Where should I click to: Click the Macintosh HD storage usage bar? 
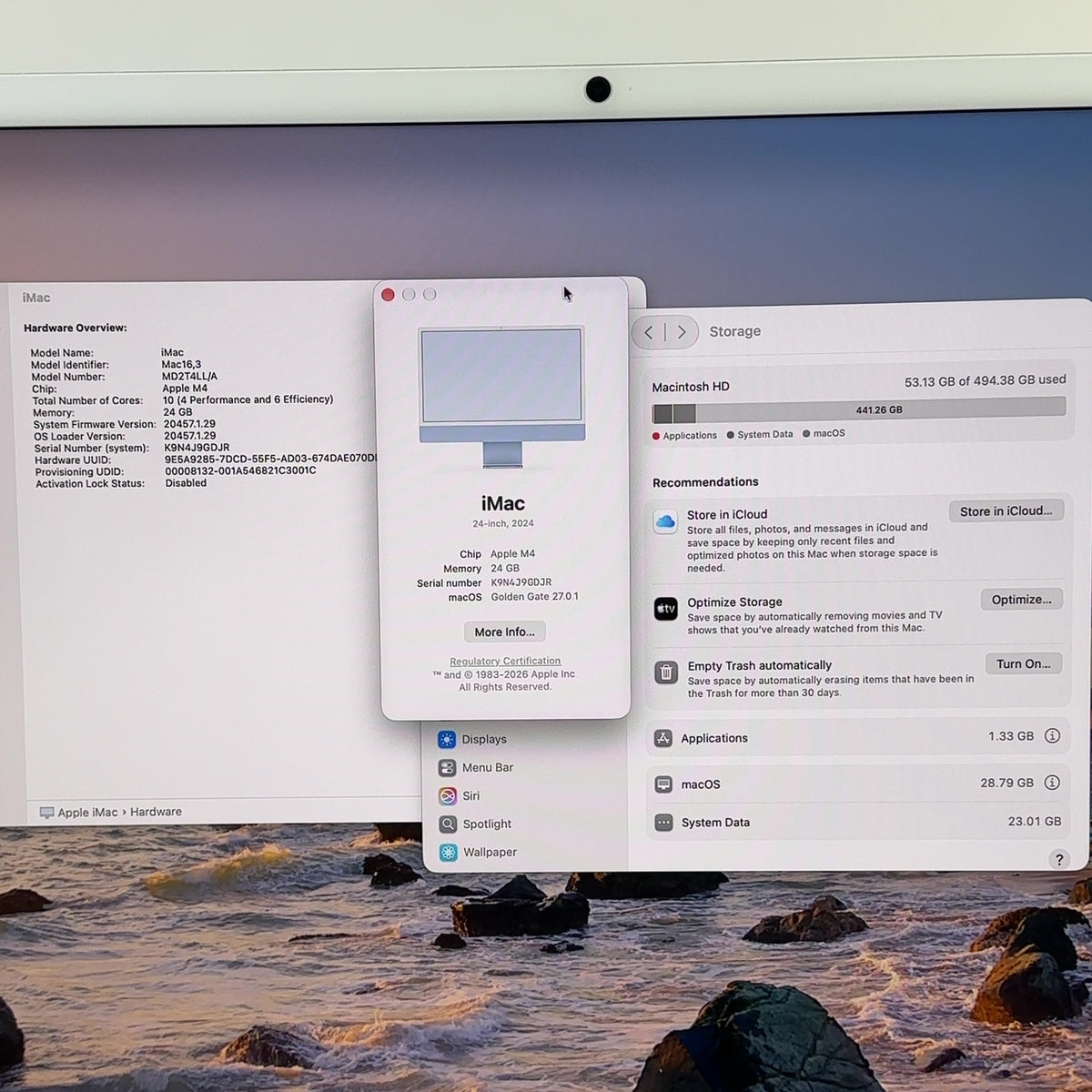coord(858,410)
